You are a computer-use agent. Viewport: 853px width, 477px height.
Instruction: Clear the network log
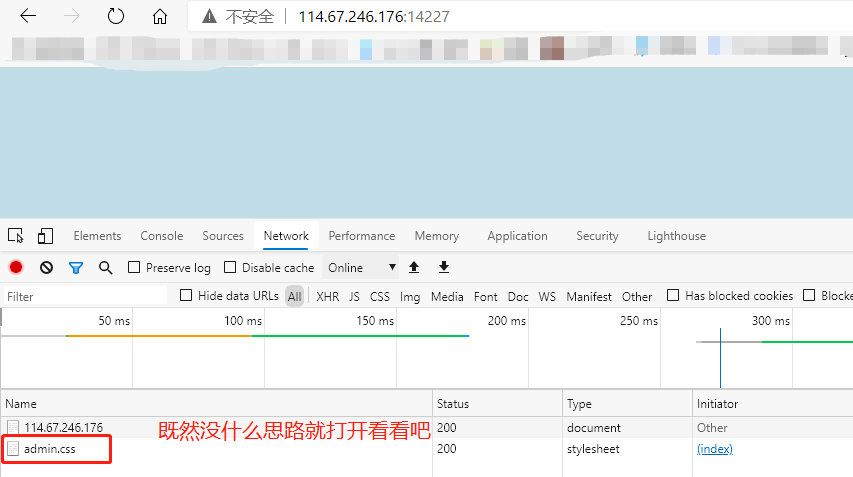[x=46, y=267]
